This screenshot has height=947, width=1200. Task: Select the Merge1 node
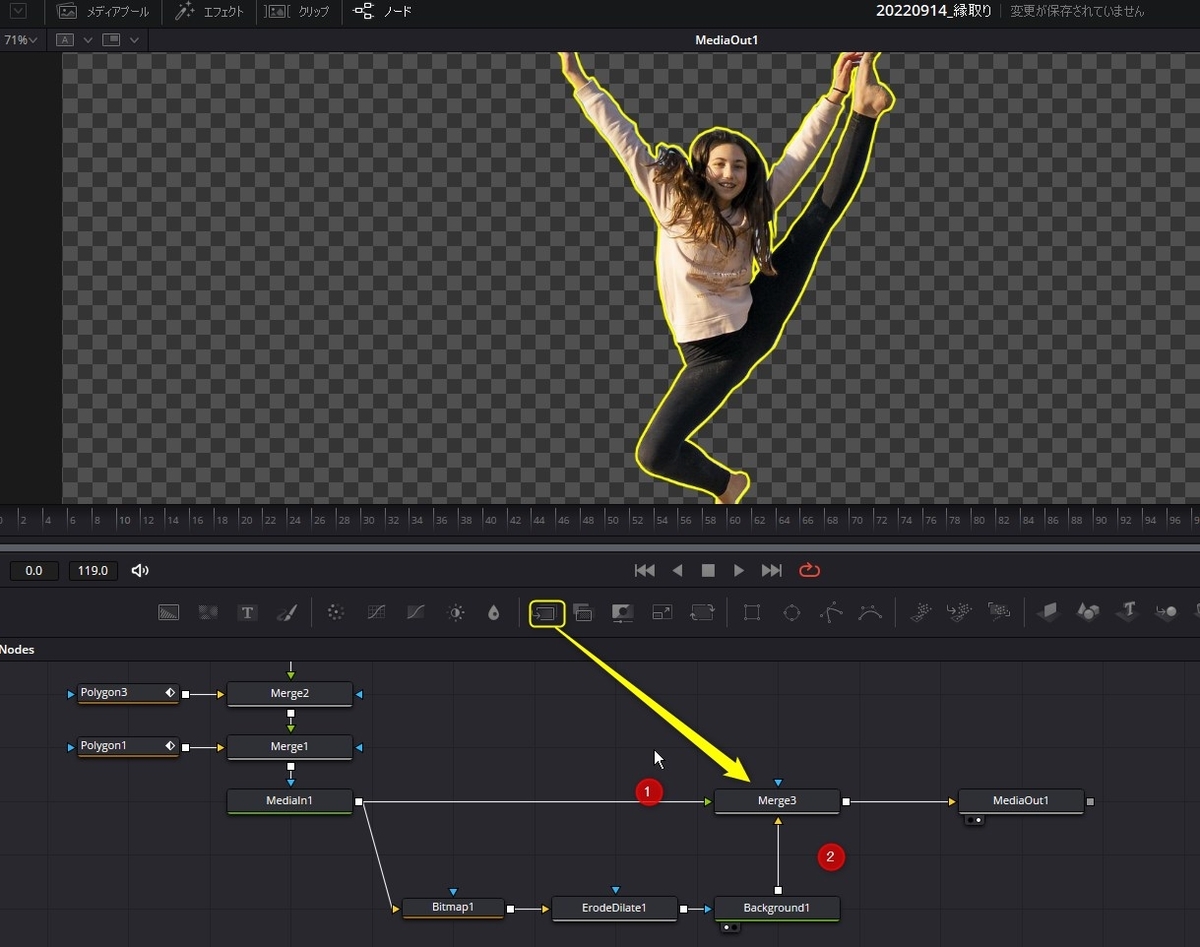290,747
